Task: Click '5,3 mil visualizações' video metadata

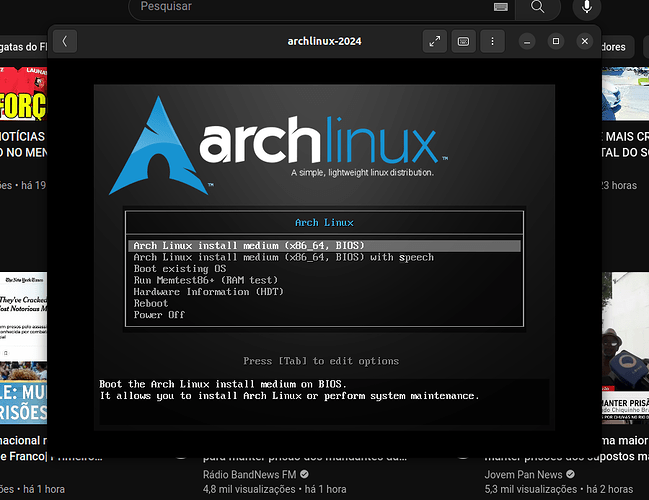Action: [x=531, y=489]
